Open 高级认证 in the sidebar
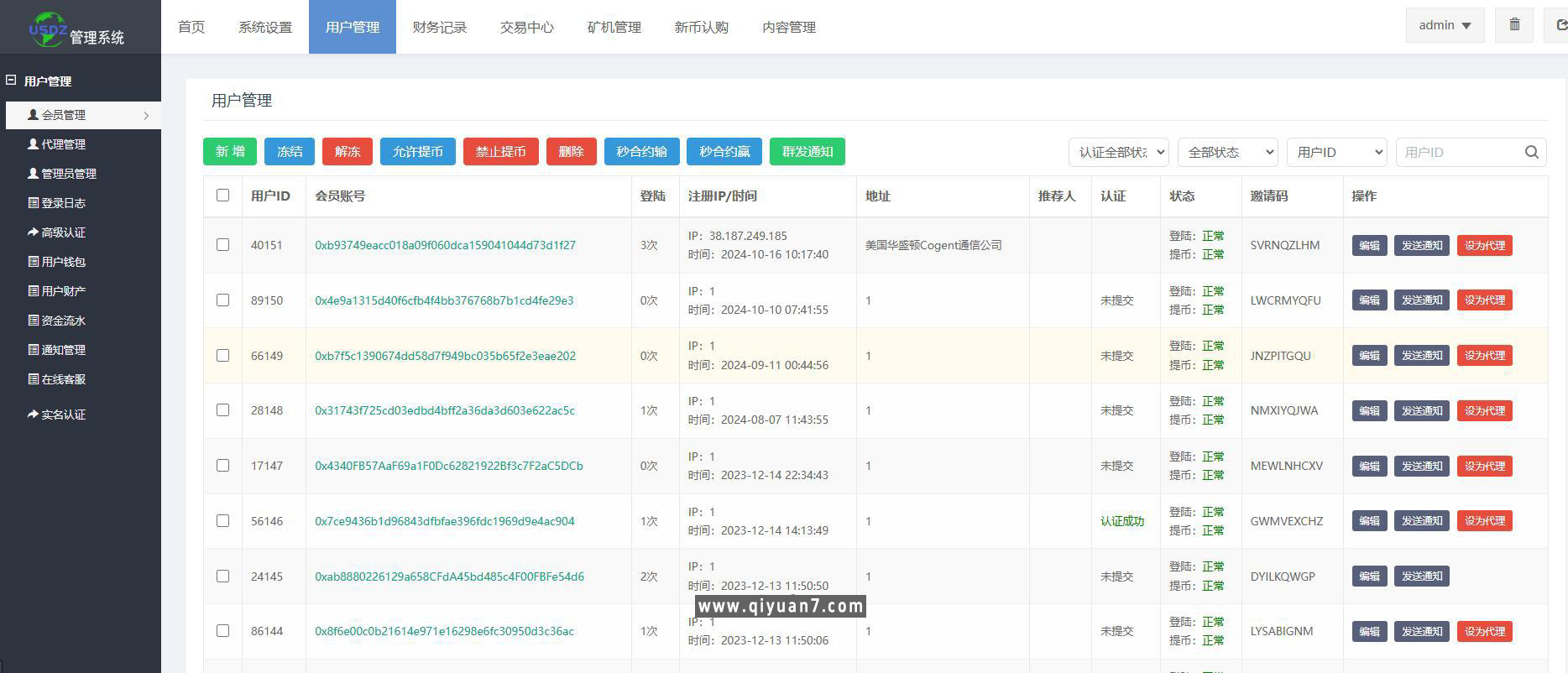Image resolution: width=1568 pixels, height=673 pixels. [63, 232]
